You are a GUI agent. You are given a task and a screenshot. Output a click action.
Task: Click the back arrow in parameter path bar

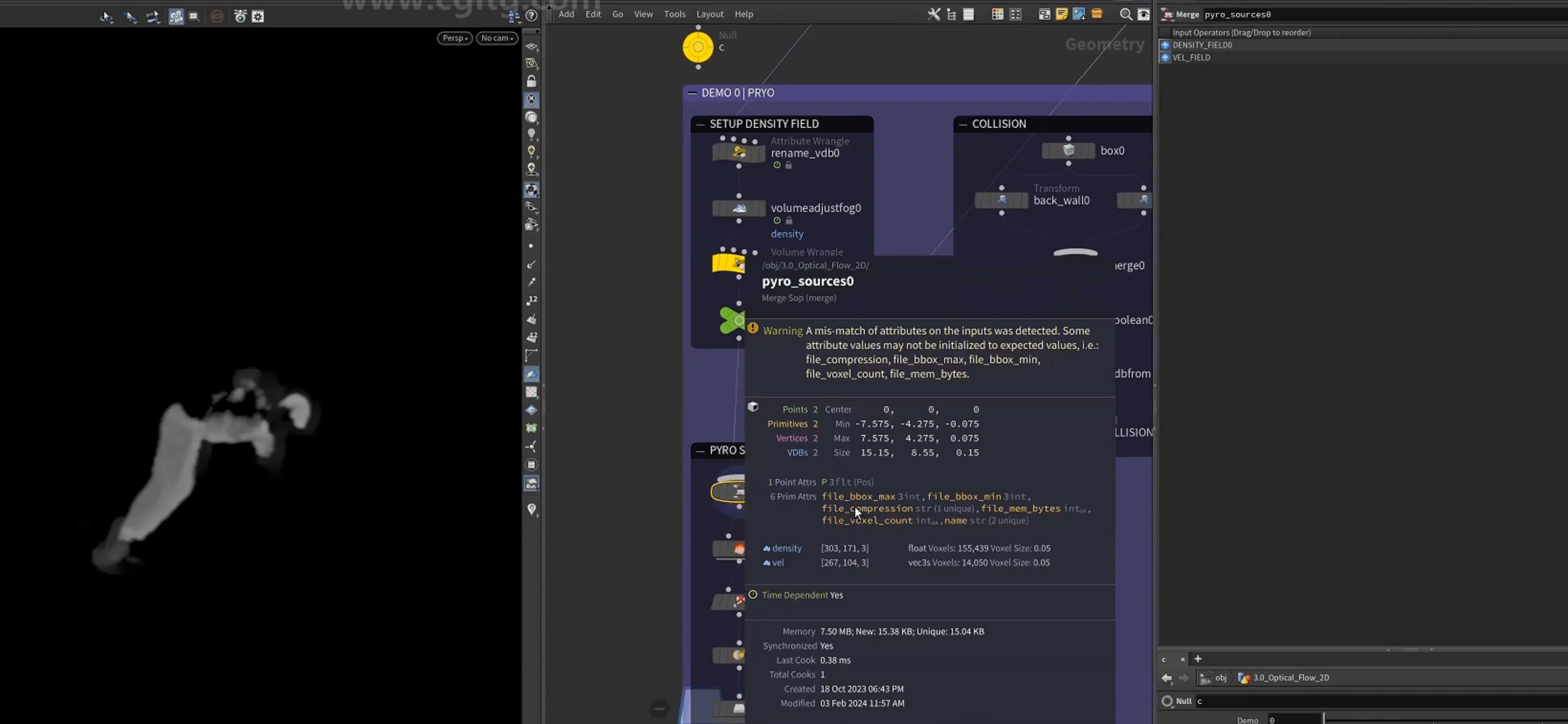(1166, 678)
